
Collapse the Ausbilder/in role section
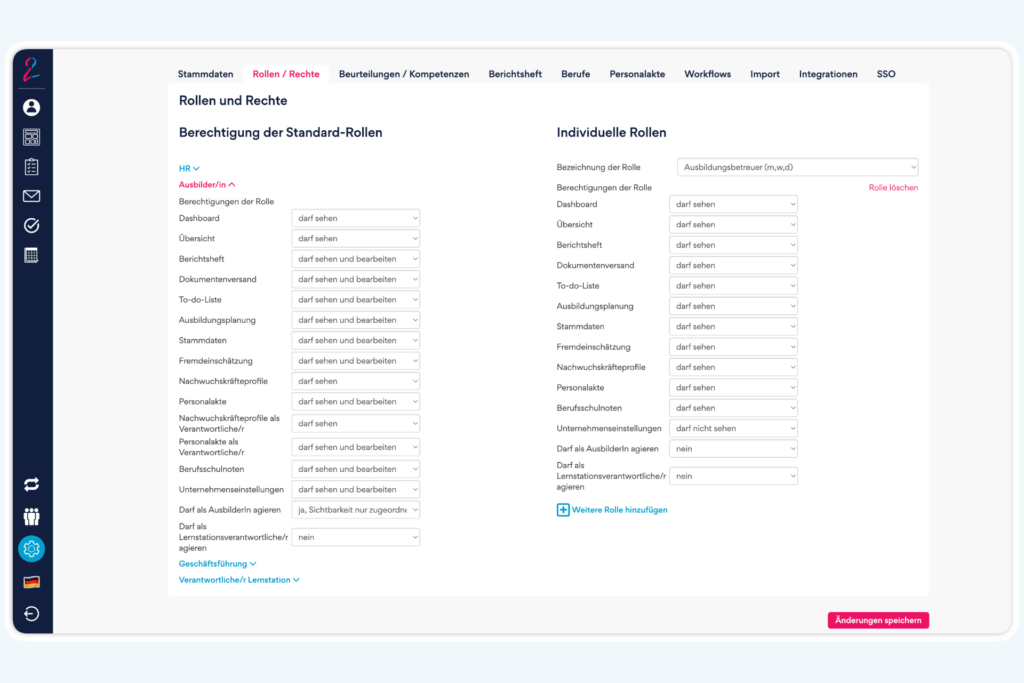(207, 184)
